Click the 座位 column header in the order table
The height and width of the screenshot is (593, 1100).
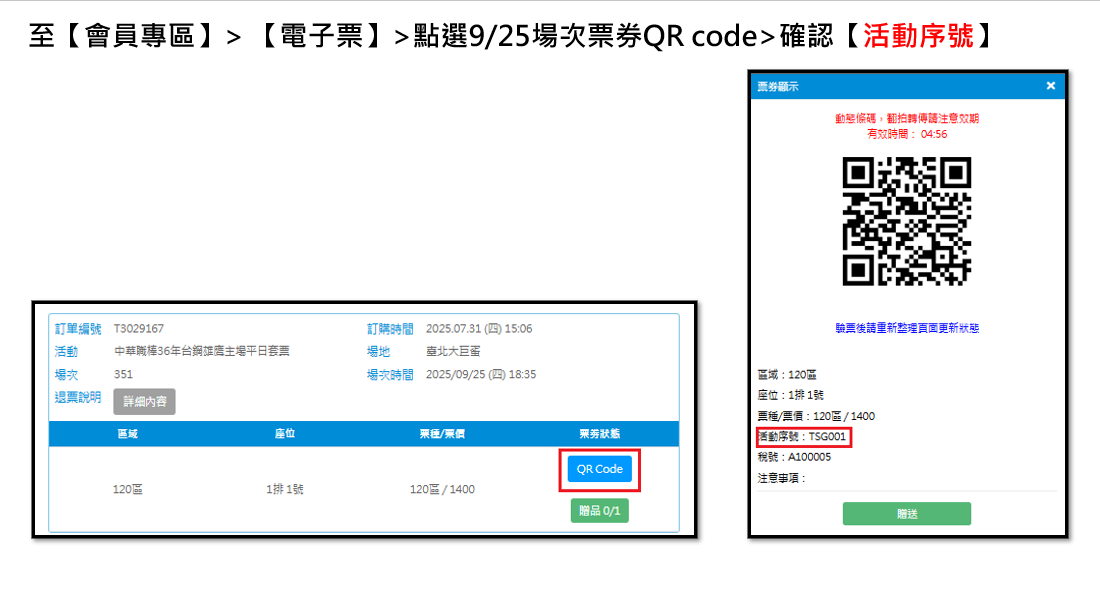[285, 434]
